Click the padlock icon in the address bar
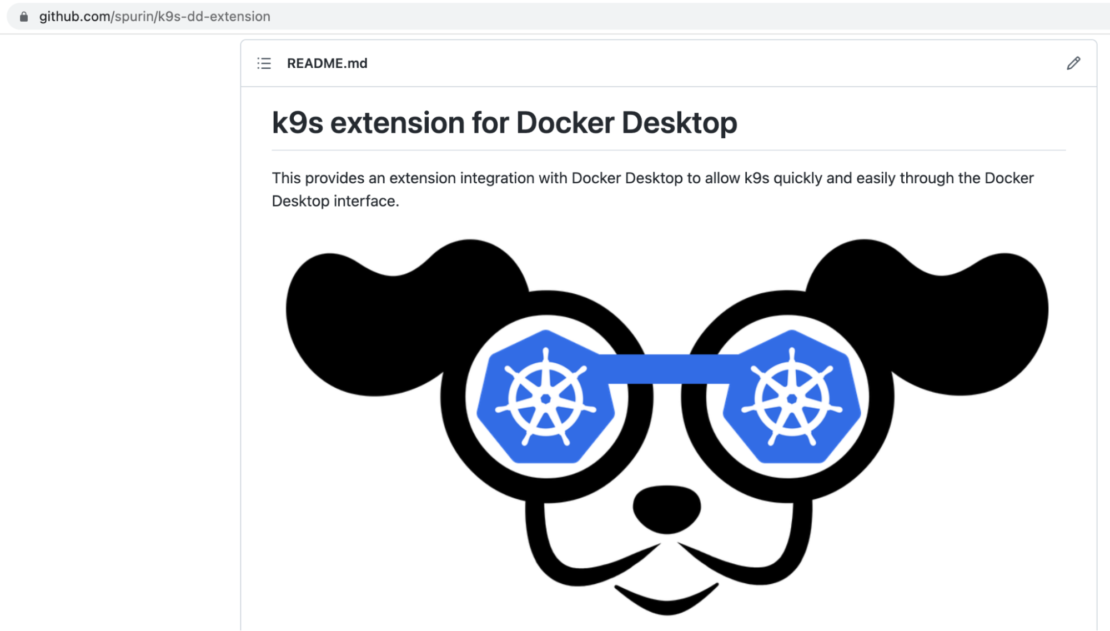The image size is (1110, 631). click(24, 16)
